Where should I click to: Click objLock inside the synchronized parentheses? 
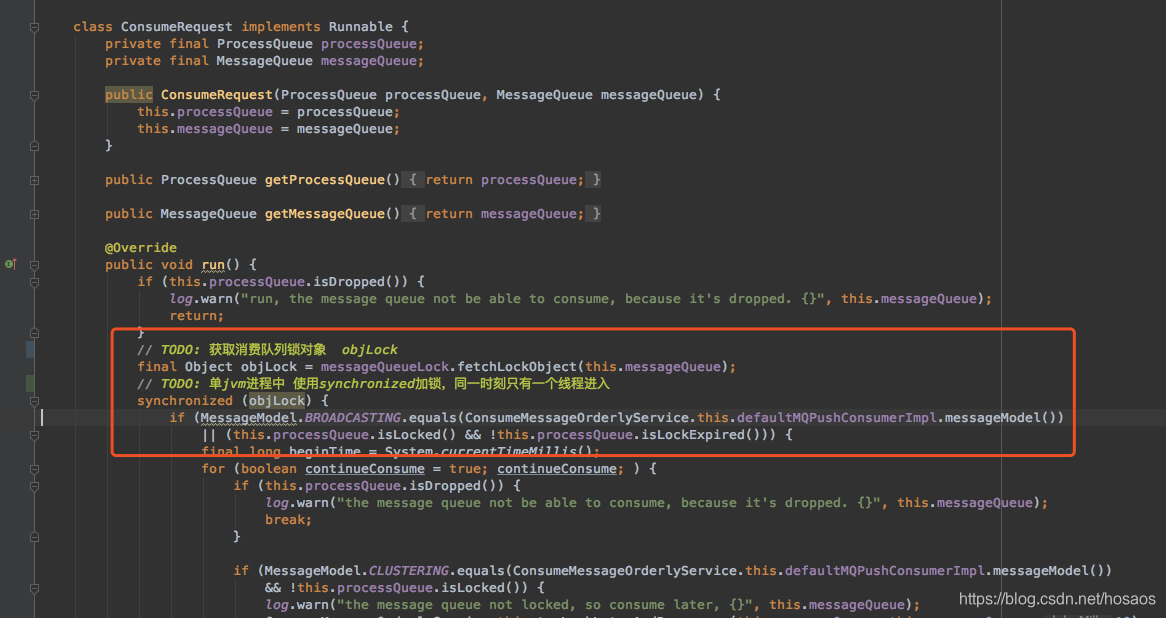coord(277,401)
